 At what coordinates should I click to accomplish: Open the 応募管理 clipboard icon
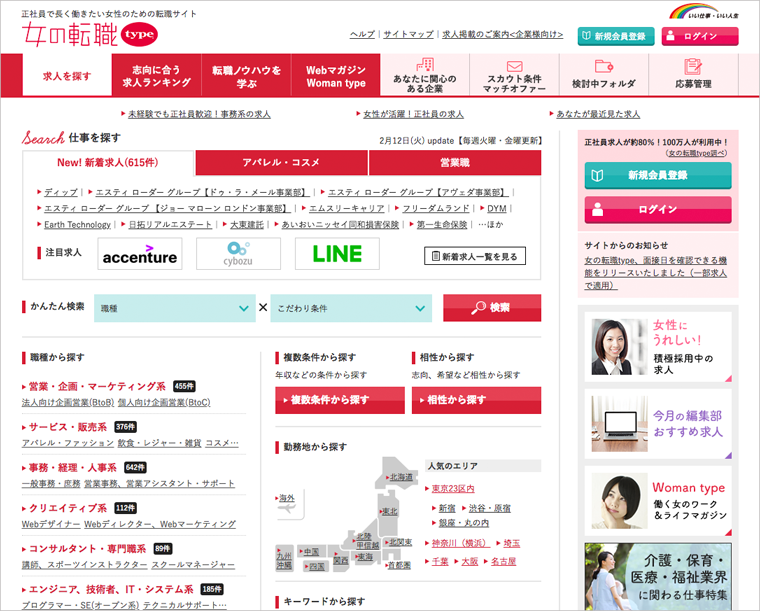[693, 66]
